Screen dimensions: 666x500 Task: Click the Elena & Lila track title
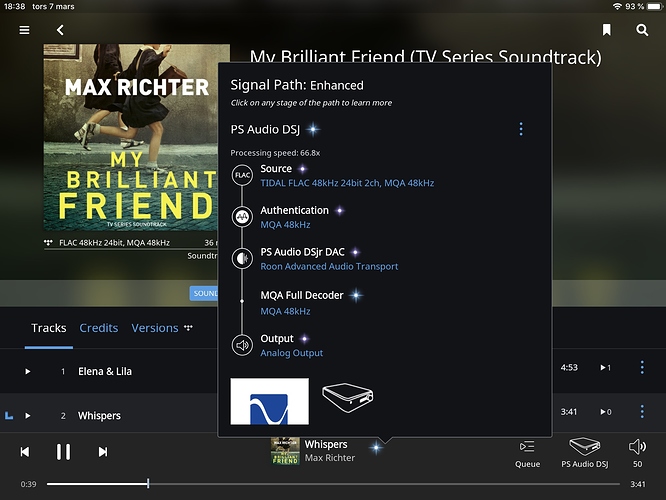coord(105,371)
